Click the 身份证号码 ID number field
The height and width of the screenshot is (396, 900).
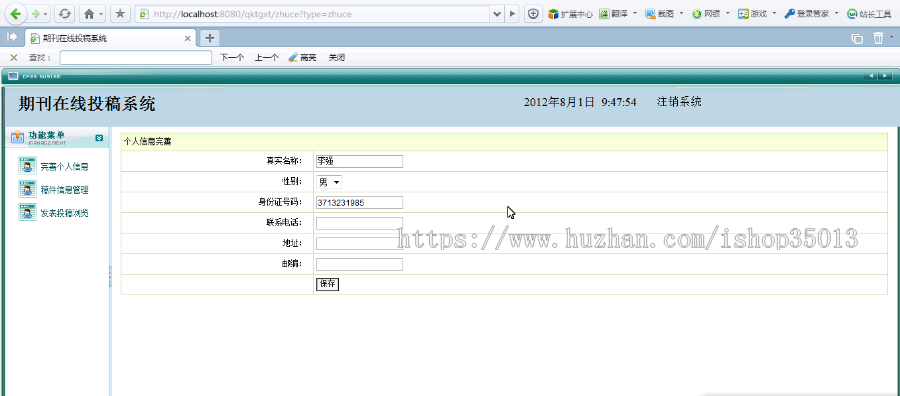359,202
